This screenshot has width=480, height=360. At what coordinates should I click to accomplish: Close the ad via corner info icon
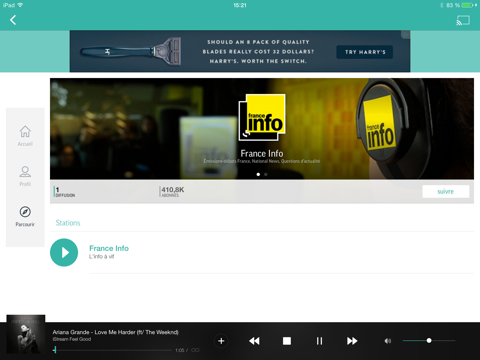tap(406, 34)
